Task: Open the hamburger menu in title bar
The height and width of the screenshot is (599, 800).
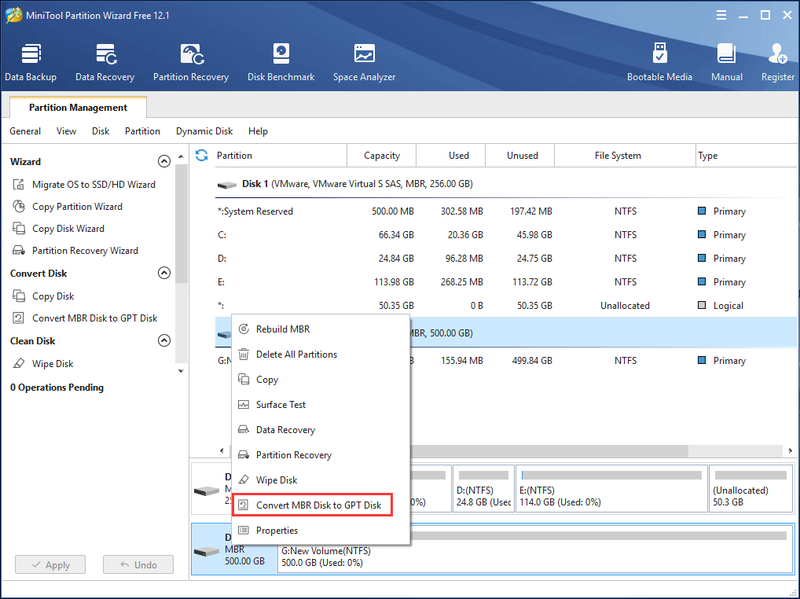Action: point(721,15)
